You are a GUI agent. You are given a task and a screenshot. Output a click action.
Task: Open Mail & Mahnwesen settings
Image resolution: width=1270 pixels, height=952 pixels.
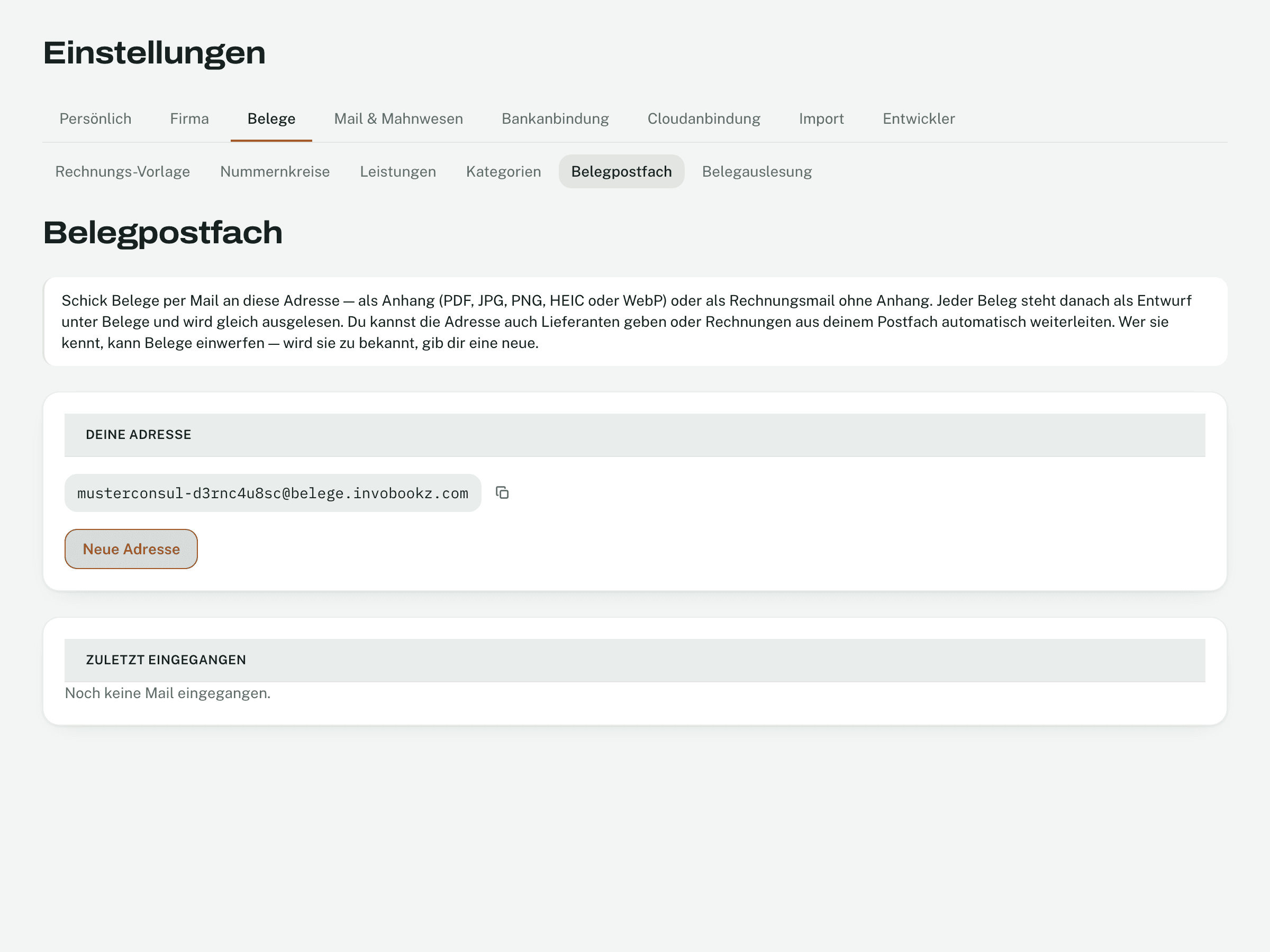click(x=398, y=119)
